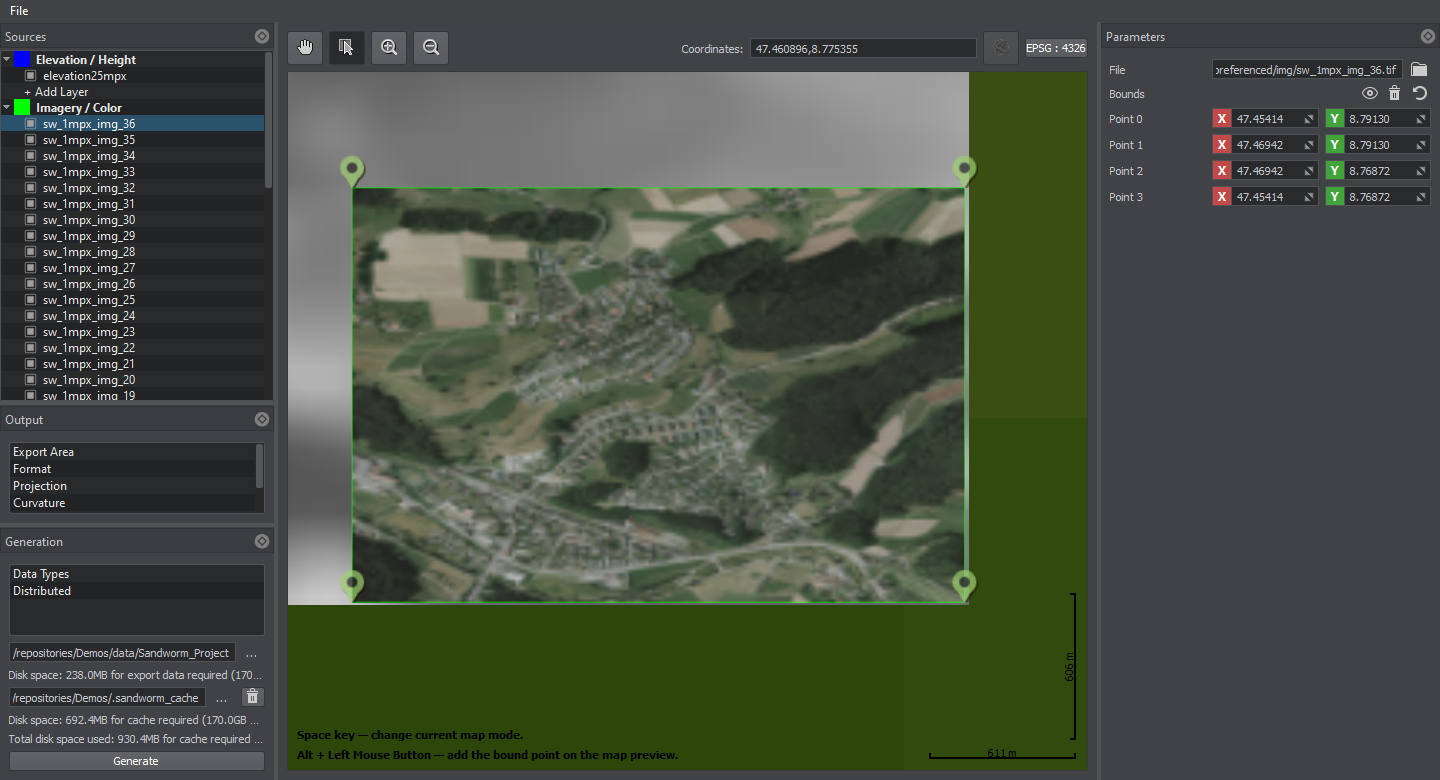Viewport: 1440px width, 780px height.
Task: Click the Point 1 Y value field
Action: (x=1378, y=145)
